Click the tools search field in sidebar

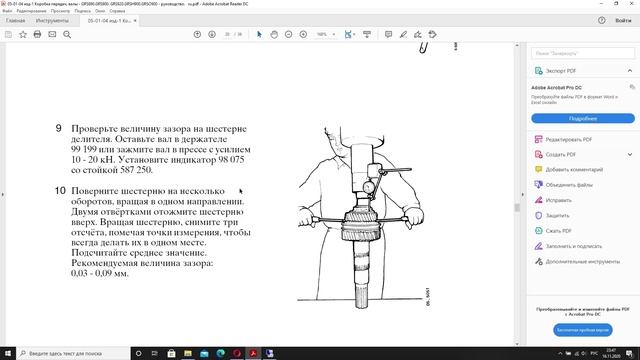pyautogui.click(x=583, y=53)
